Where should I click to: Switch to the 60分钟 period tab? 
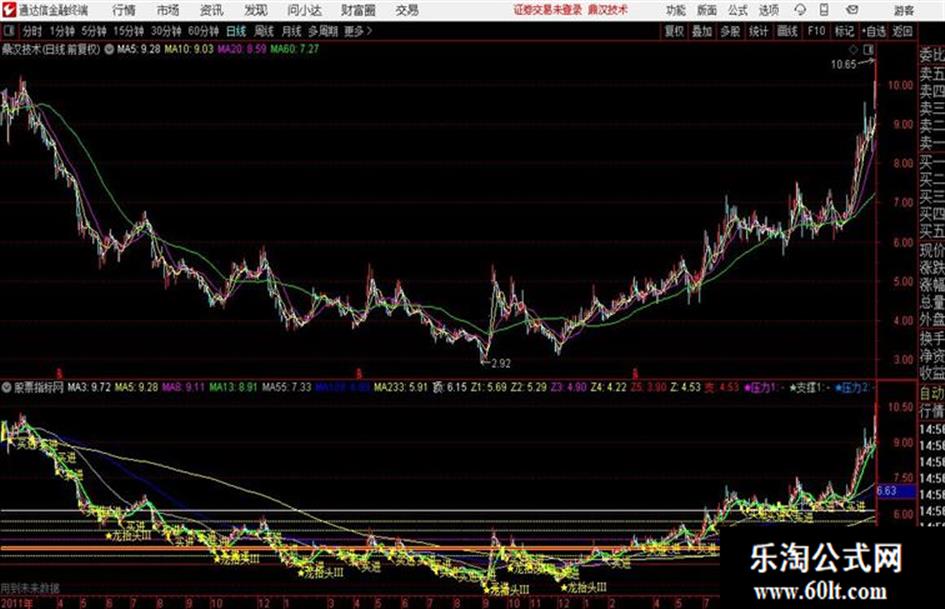(x=203, y=31)
